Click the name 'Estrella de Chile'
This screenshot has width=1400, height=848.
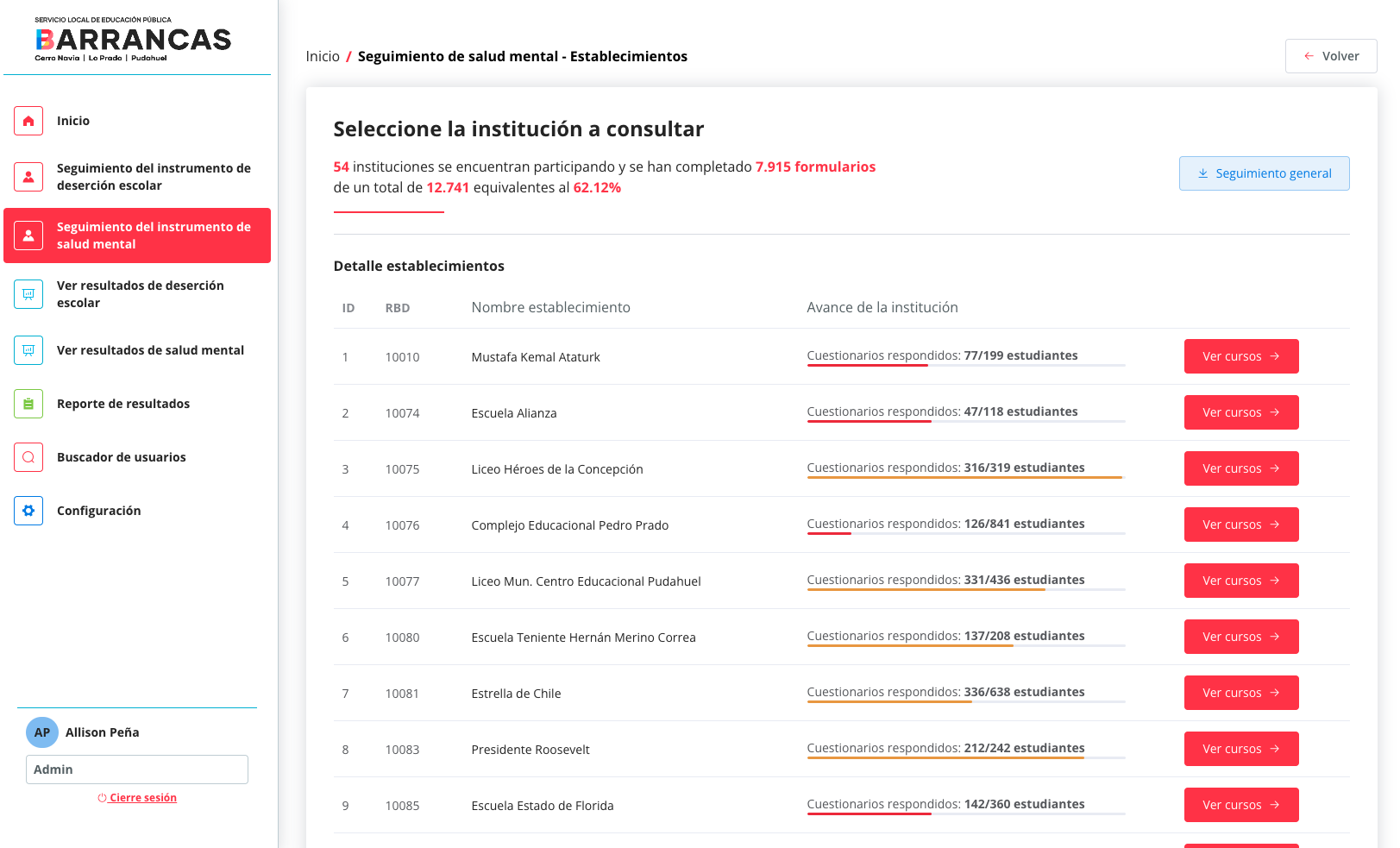click(516, 694)
